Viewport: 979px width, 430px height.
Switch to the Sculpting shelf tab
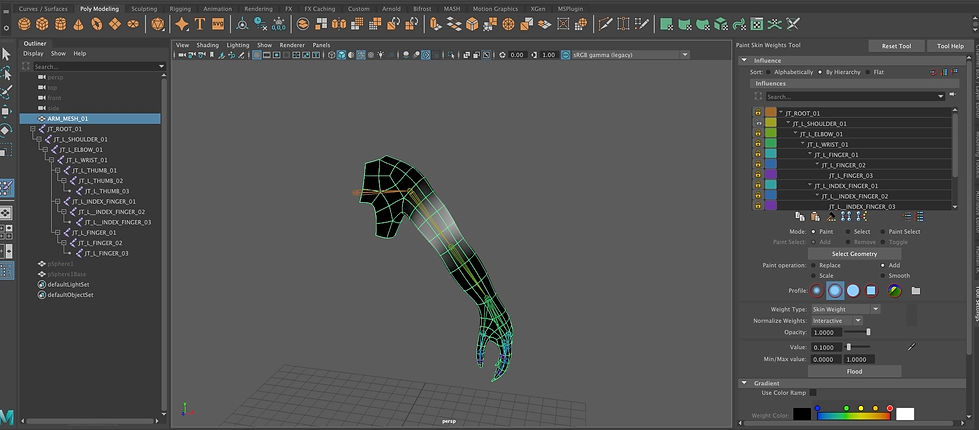tap(144, 9)
